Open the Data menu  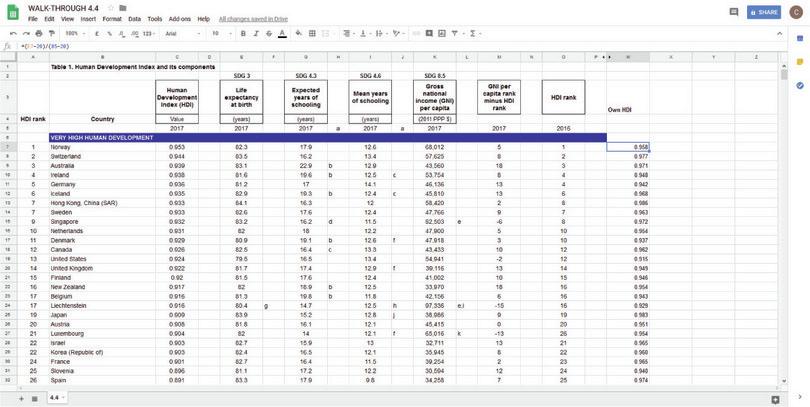click(x=134, y=19)
